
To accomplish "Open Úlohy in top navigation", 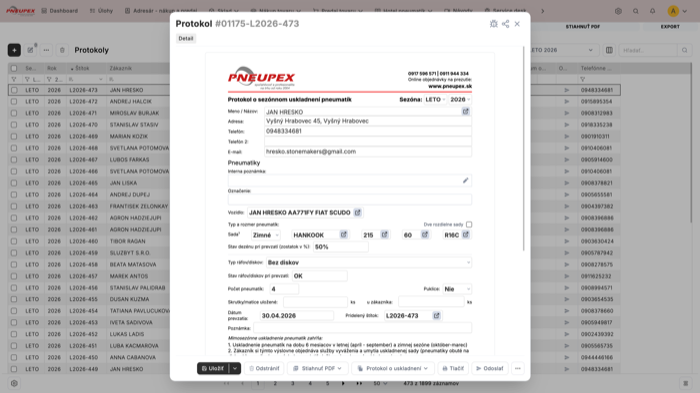I will click(101, 11).
